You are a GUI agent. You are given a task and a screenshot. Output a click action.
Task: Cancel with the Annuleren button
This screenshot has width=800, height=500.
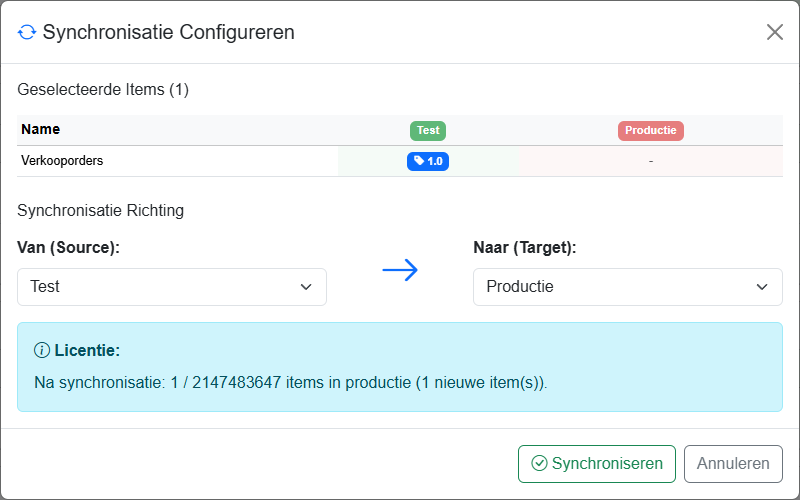(x=733, y=464)
